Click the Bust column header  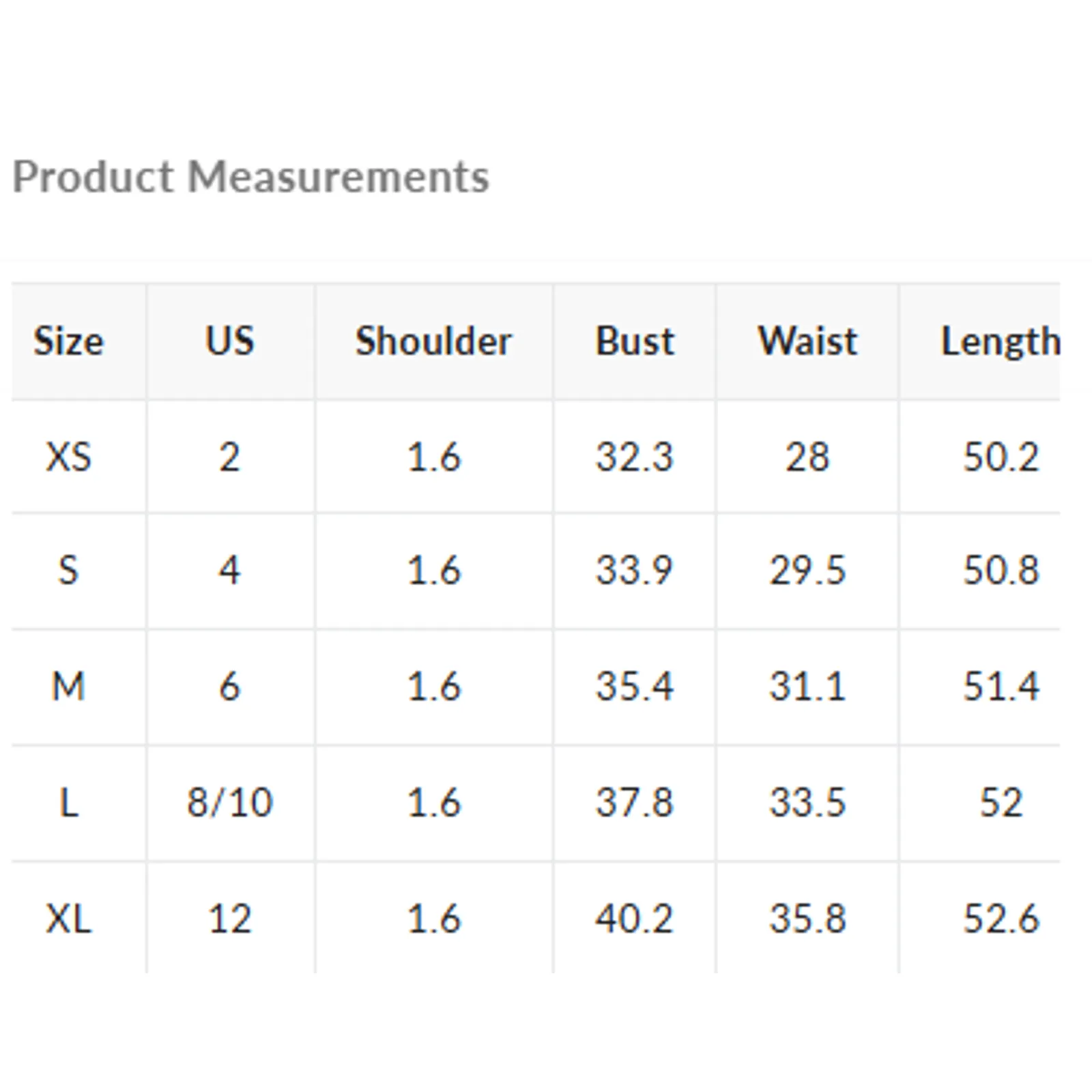tap(635, 341)
